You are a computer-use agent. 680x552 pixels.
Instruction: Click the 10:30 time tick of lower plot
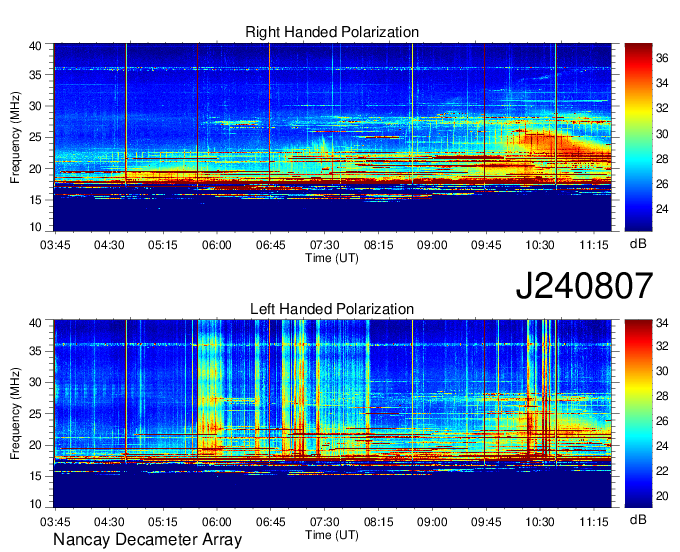coord(539,522)
